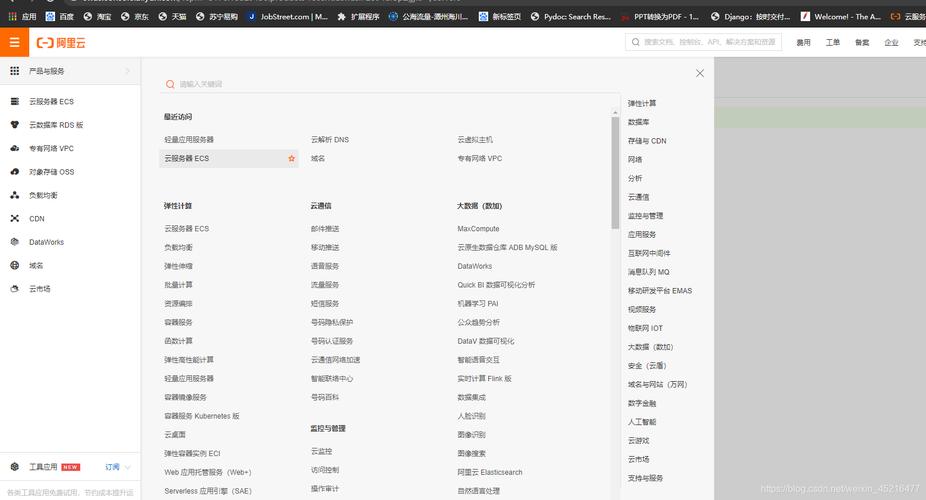Image resolution: width=926 pixels, height=500 pixels.
Task: Open the 苏宁易购 bookmark
Action: coord(217,17)
